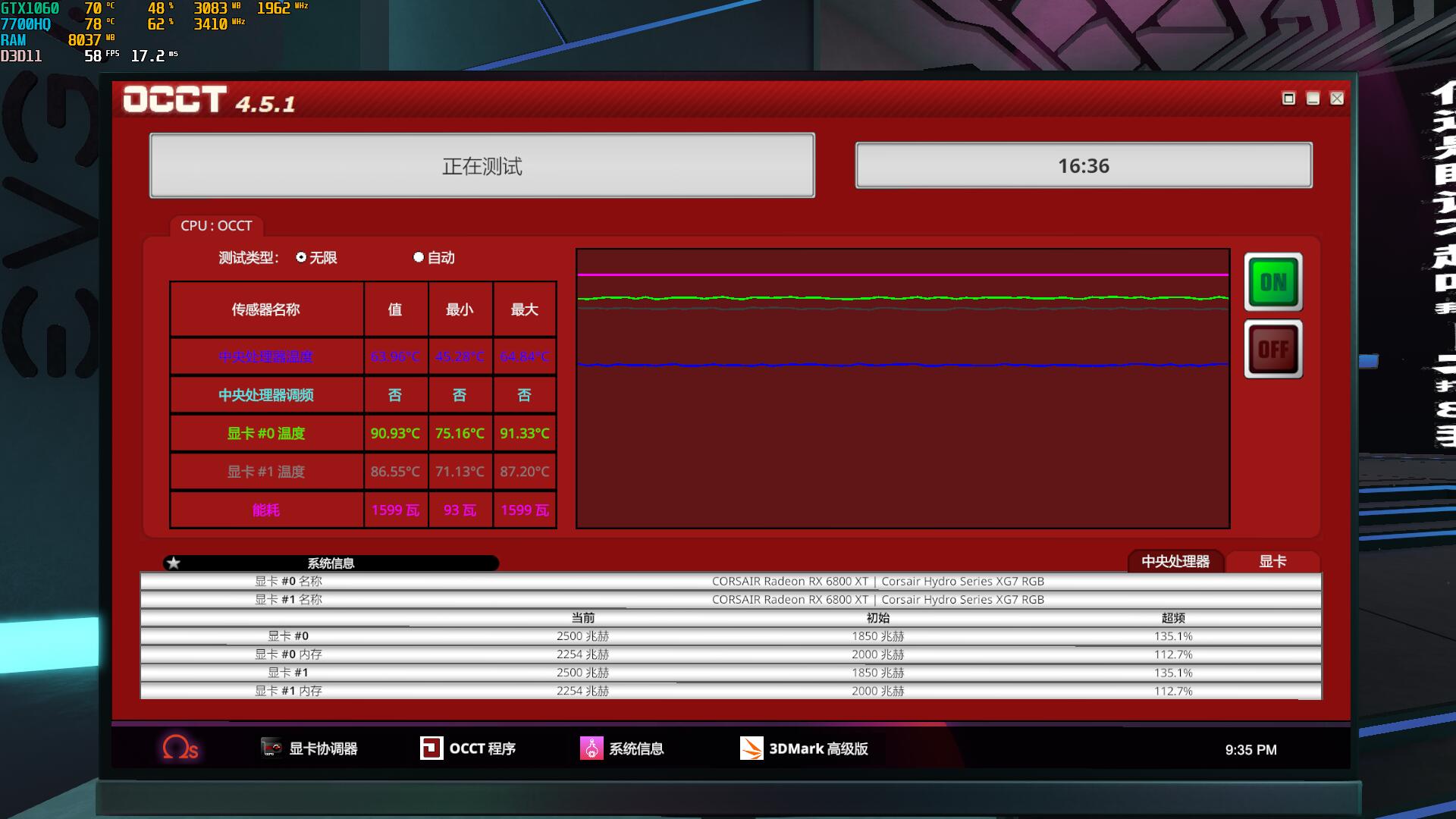Switch to the 显卡 tab
The width and height of the screenshot is (1456, 819).
(1272, 561)
